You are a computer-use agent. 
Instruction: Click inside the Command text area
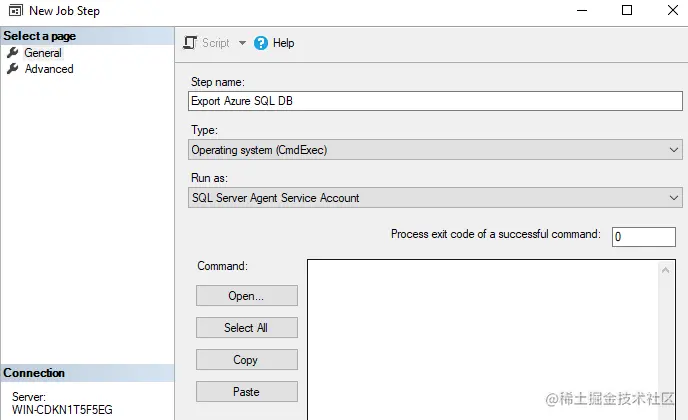coord(483,340)
